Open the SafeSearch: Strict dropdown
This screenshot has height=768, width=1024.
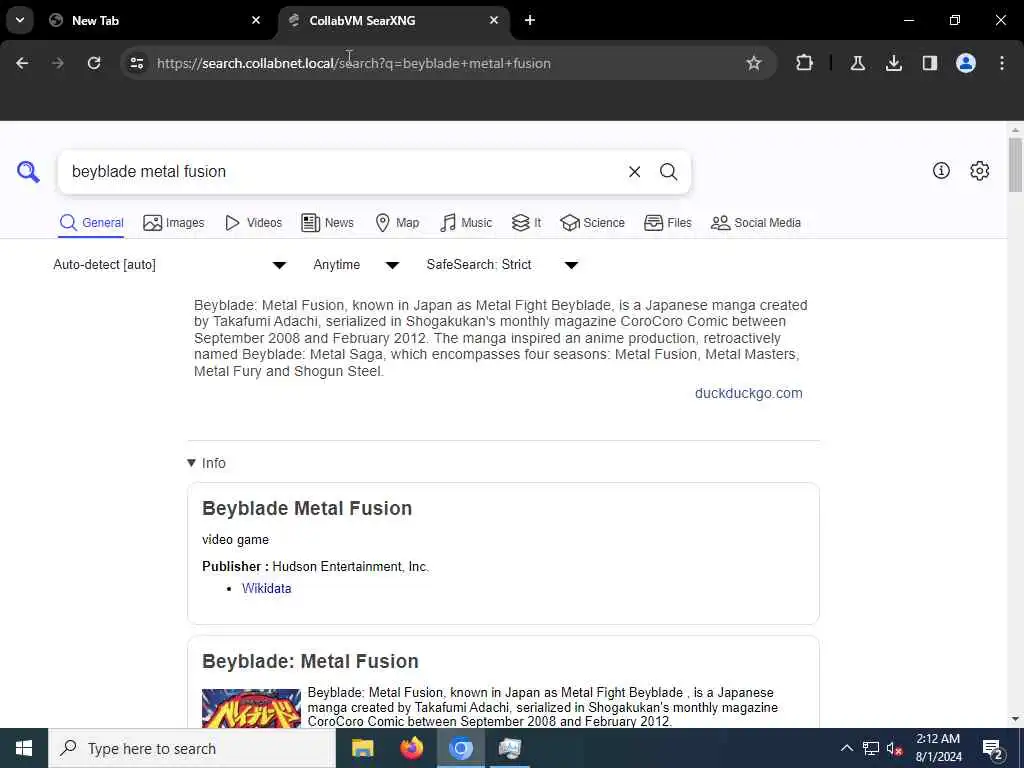(502, 264)
